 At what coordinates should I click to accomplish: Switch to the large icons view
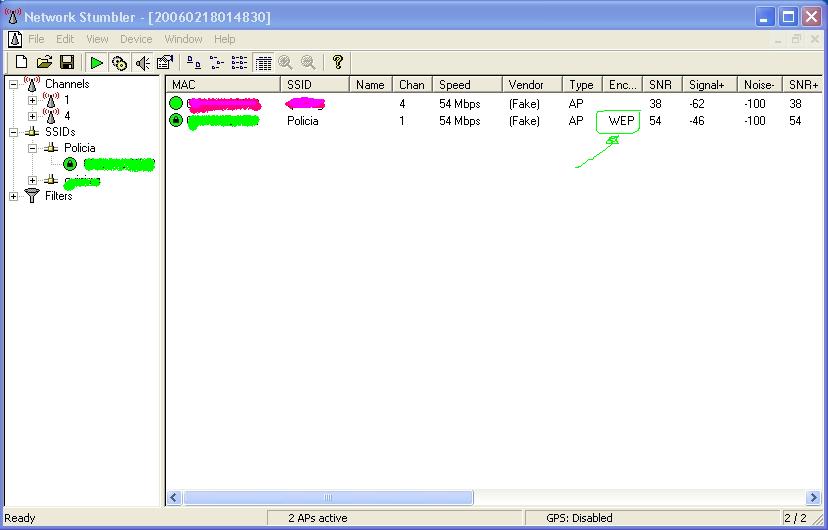coord(194,63)
